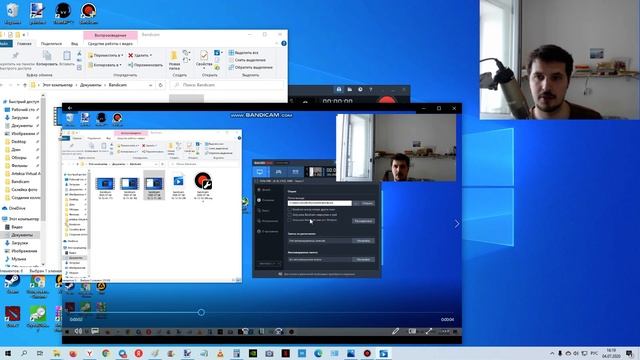
Task: Select the Средства работы с видео tab
Action: pos(110,43)
